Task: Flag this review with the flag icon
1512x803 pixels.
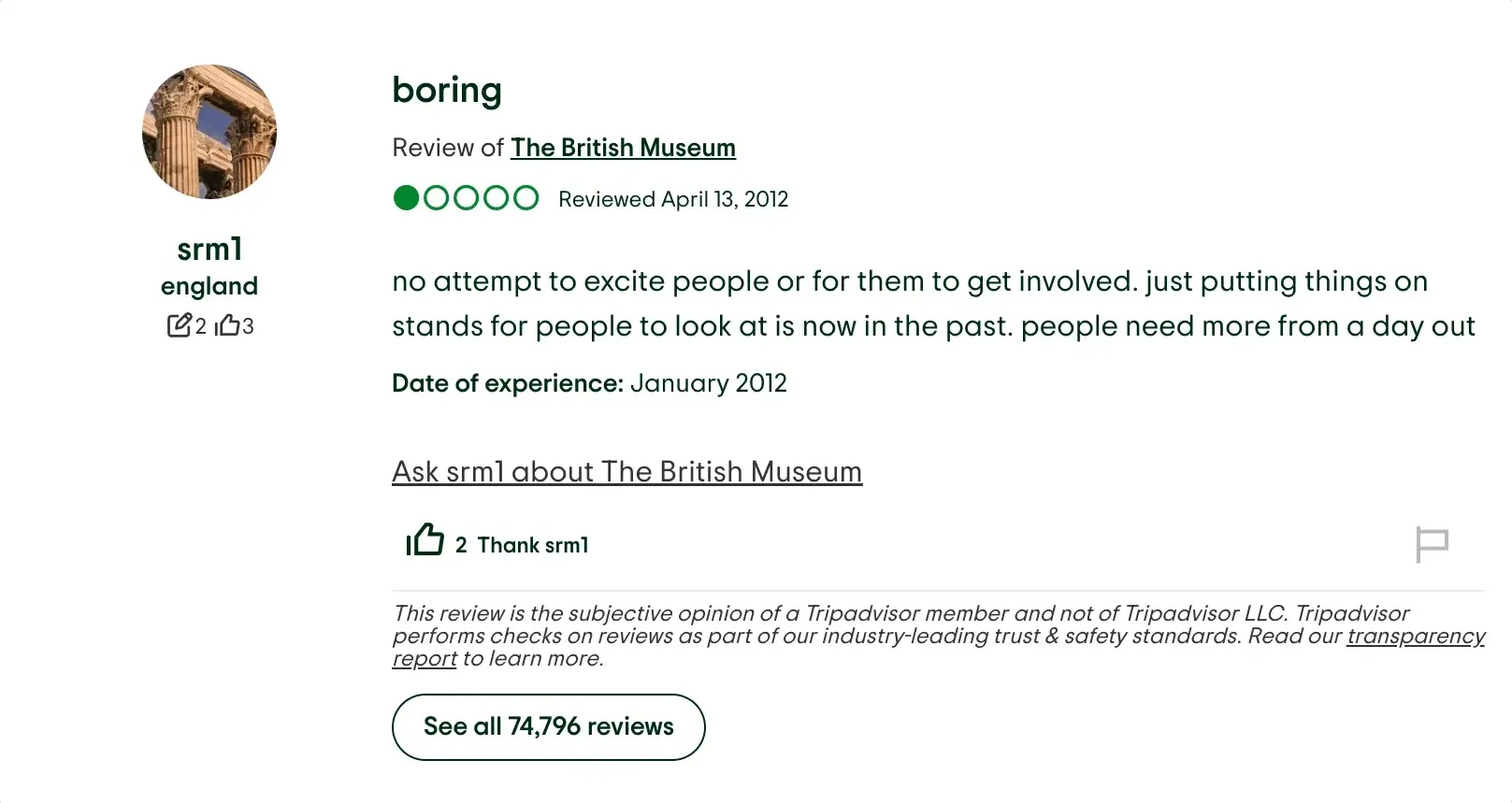Action: click(1432, 544)
